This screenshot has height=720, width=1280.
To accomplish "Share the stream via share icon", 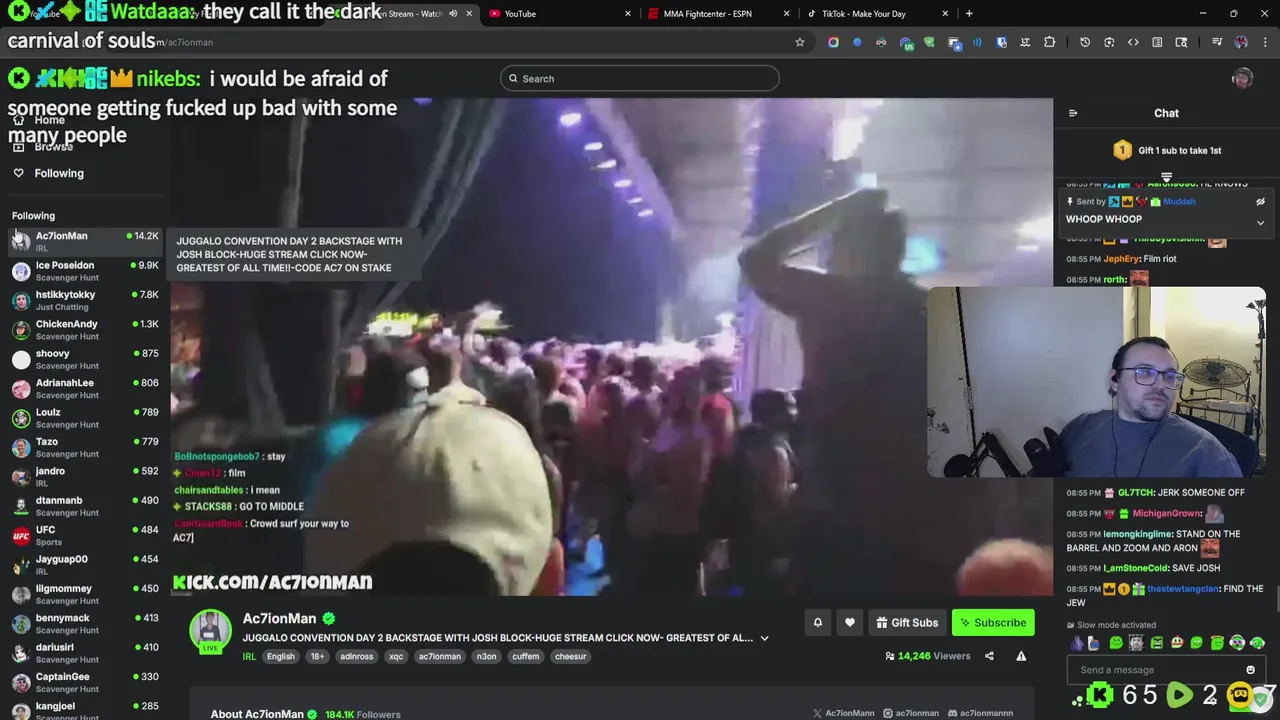I will (x=989, y=656).
